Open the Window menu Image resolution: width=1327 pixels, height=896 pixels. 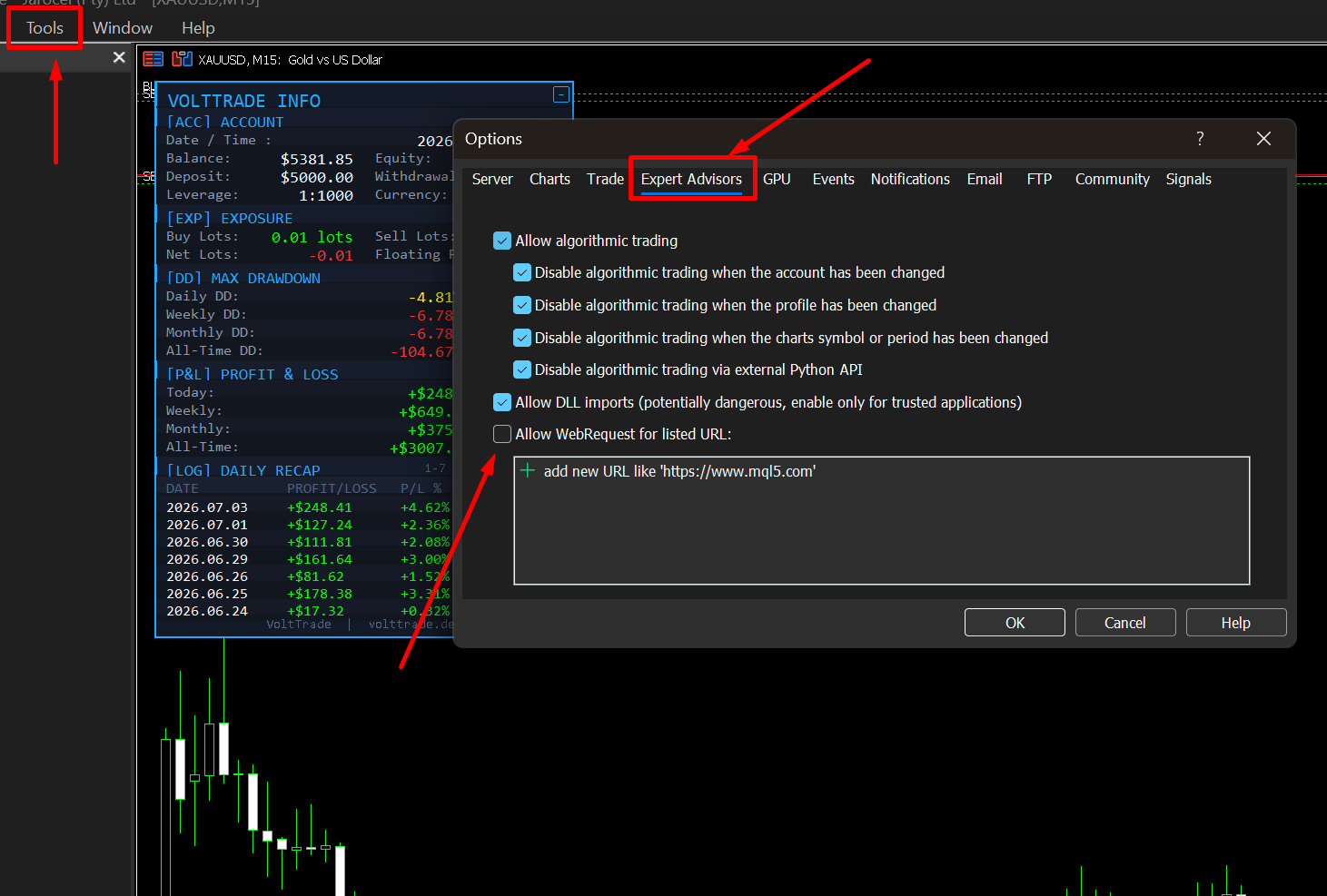(123, 28)
